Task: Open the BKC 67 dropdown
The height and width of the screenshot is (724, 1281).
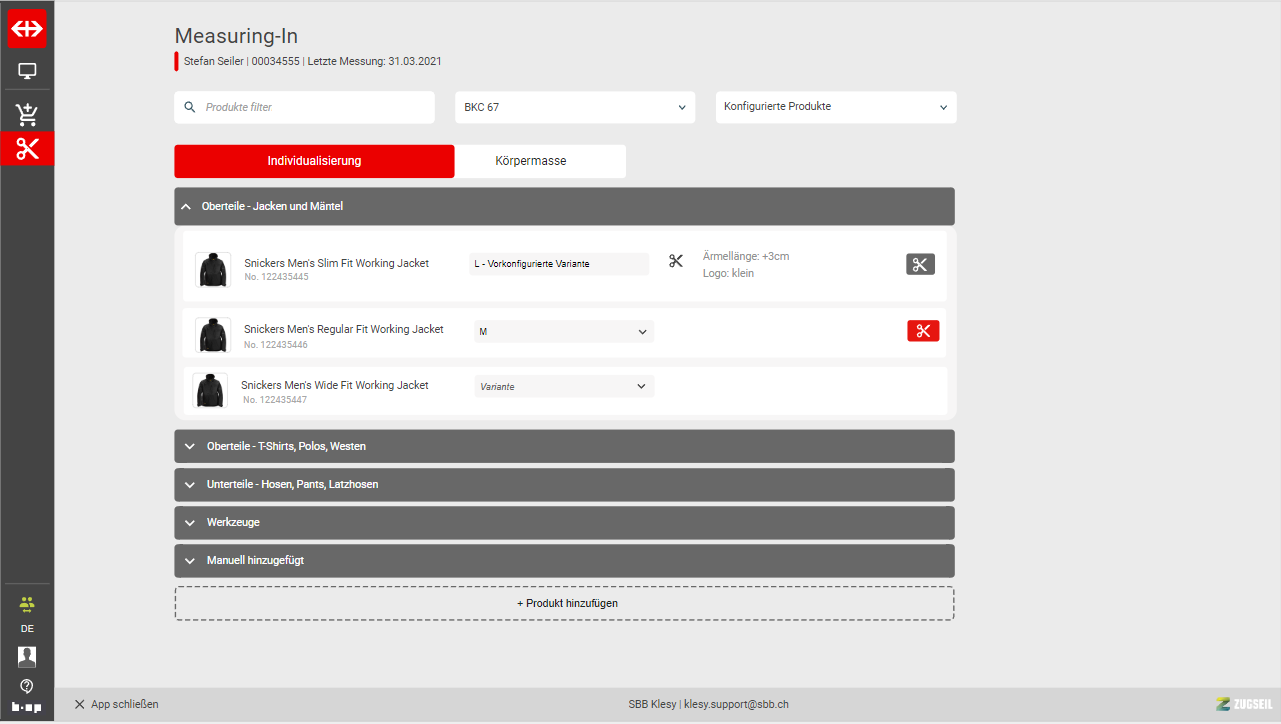Action: (x=575, y=107)
